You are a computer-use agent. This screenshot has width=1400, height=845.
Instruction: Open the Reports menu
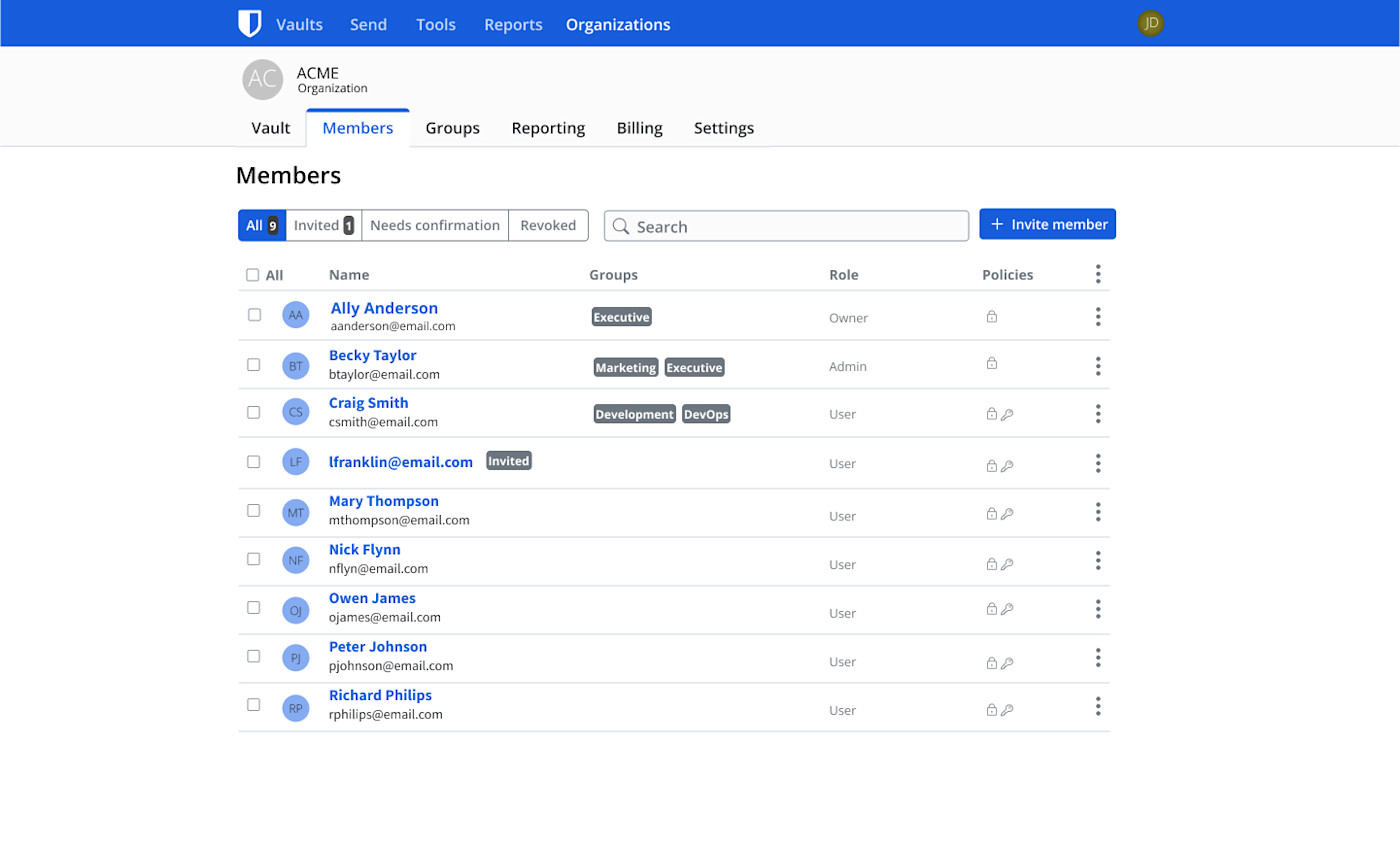[513, 24]
